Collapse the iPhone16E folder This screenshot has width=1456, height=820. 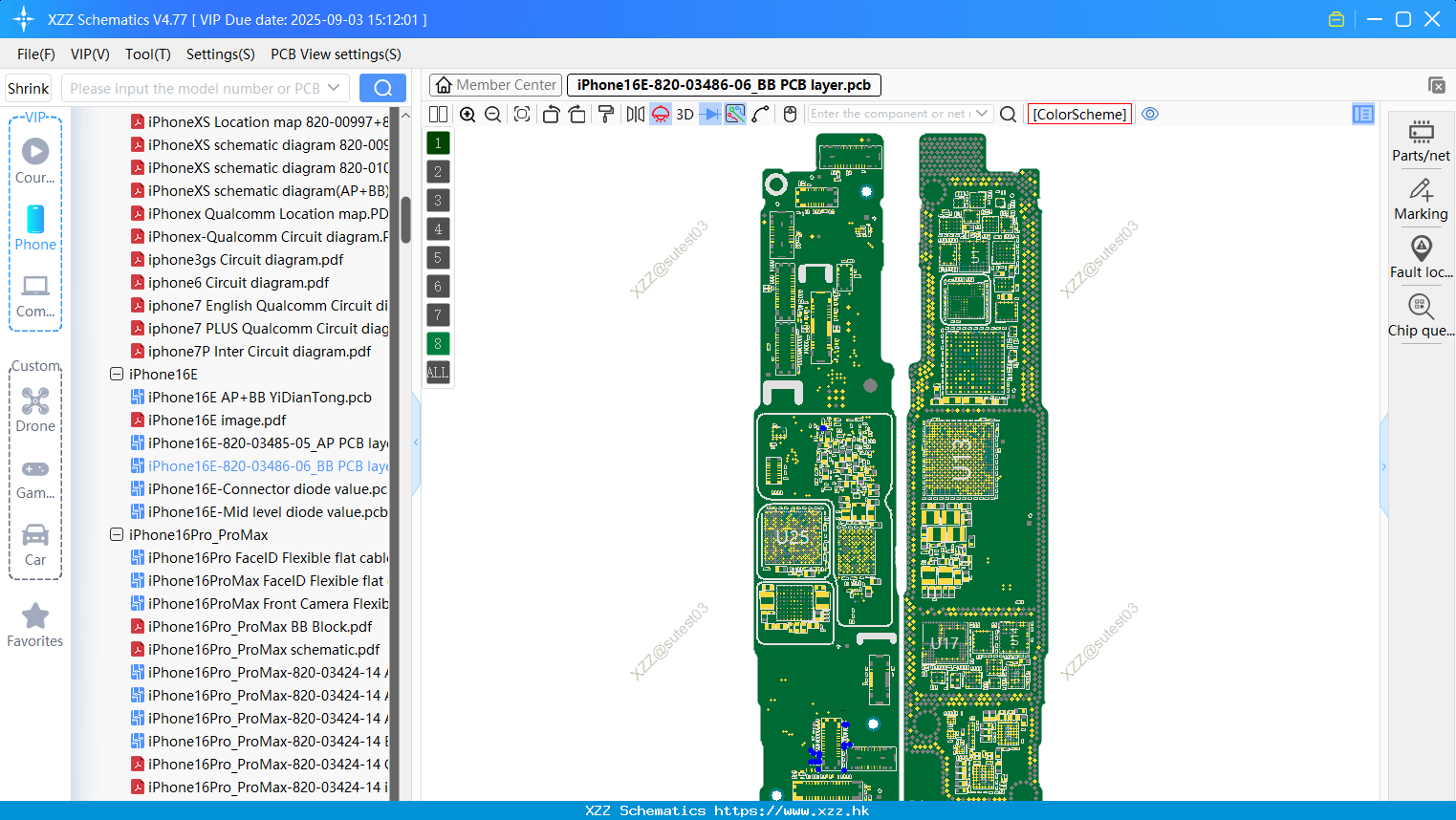click(117, 375)
